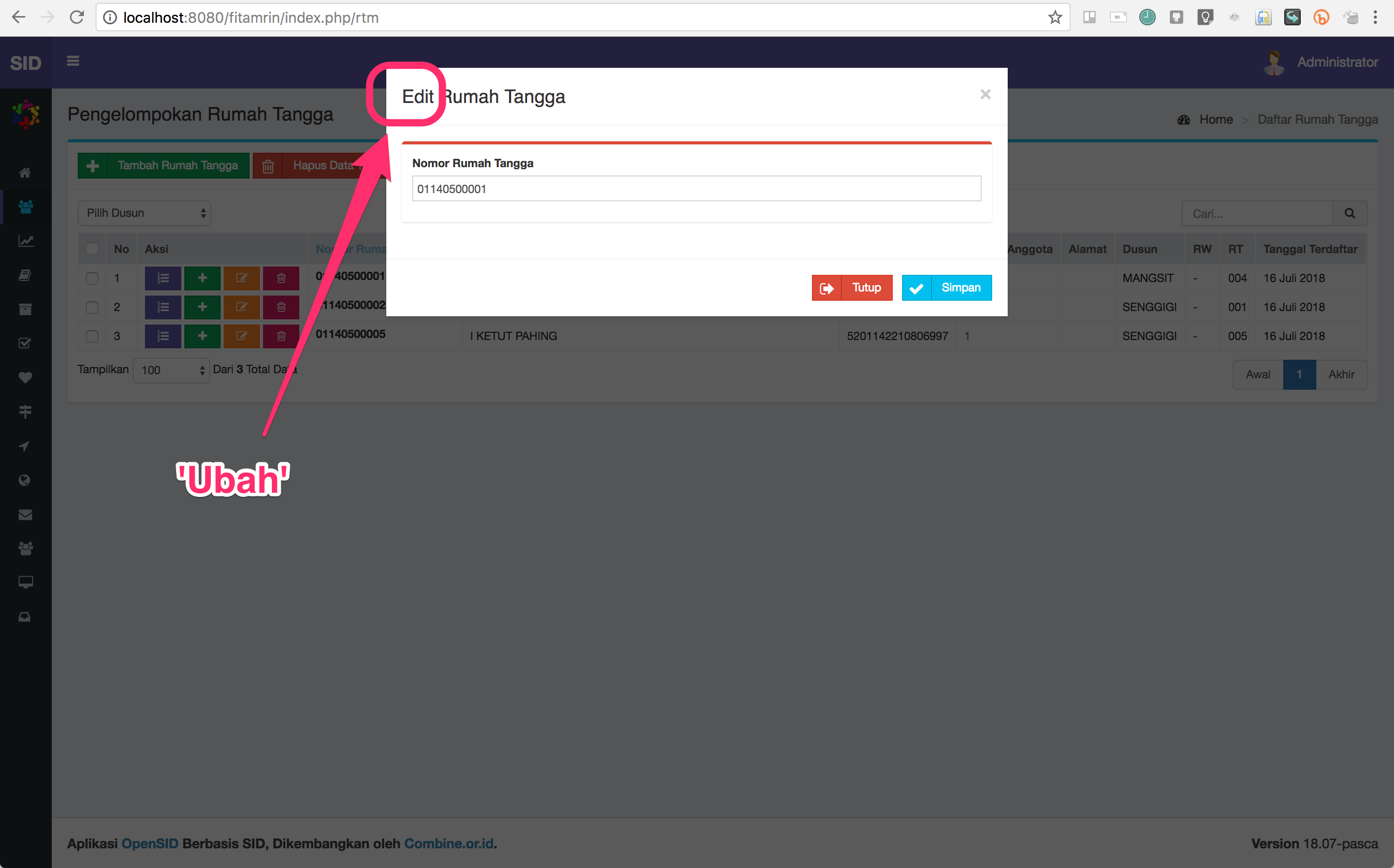1394x868 pixels.
Task: Open the heart icon in the sidebar
Action: [x=25, y=377]
